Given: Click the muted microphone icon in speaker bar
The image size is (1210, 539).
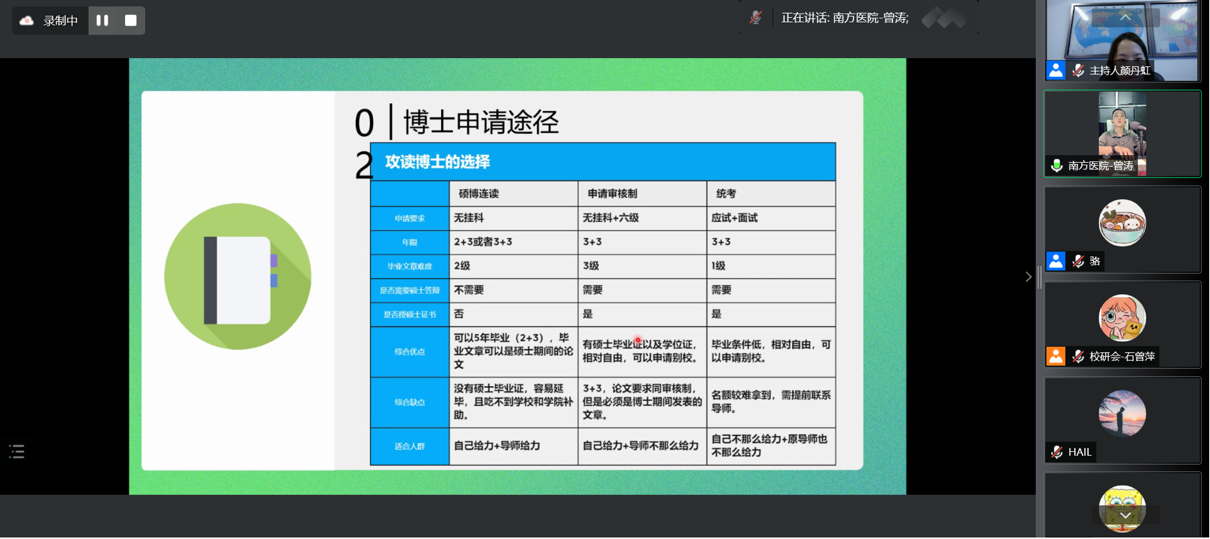Looking at the screenshot, I should point(756,18).
